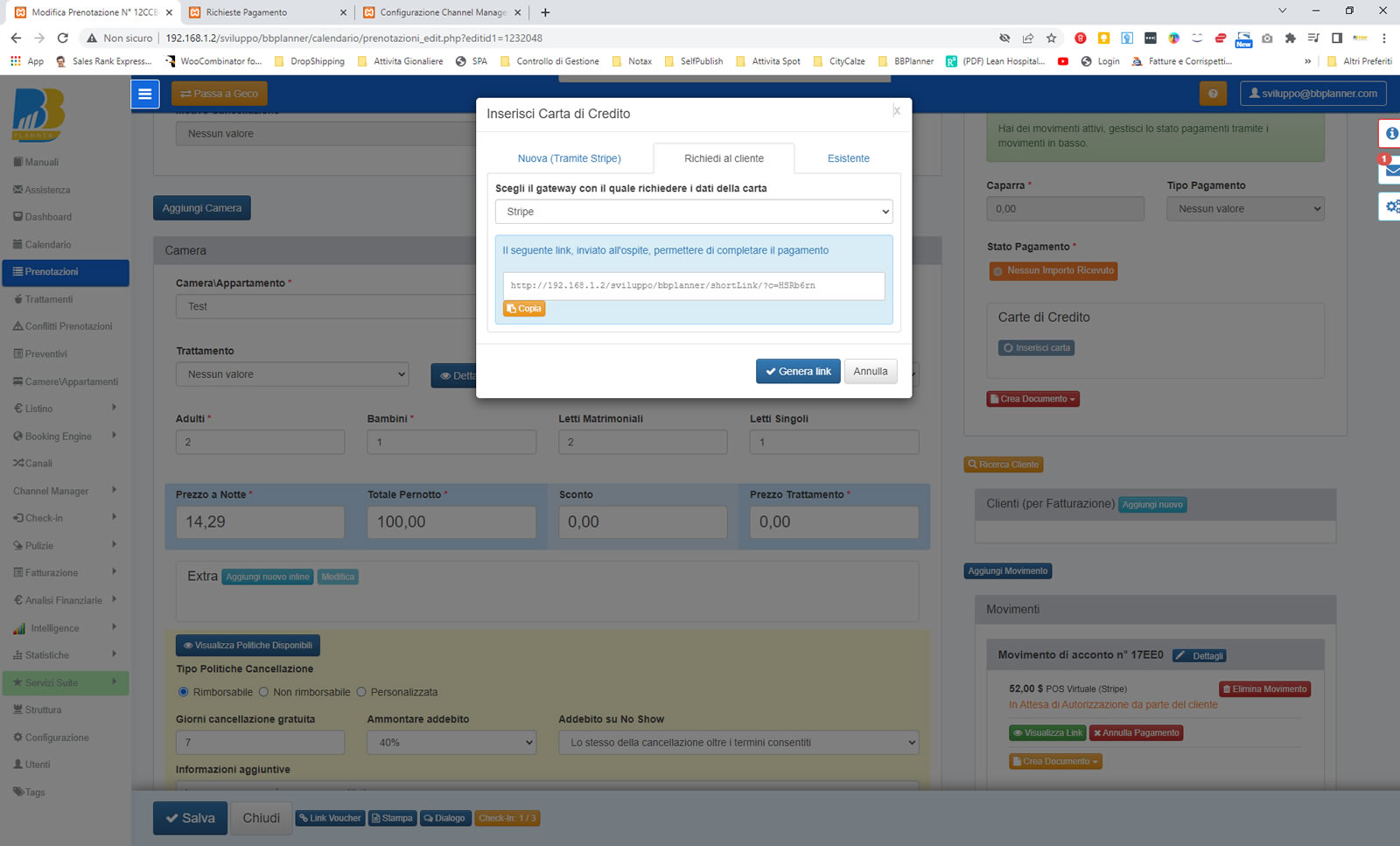The height and width of the screenshot is (846, 1400).
Task: Choose the Personalizzata cancellation policy
Action: pos(361,692)
